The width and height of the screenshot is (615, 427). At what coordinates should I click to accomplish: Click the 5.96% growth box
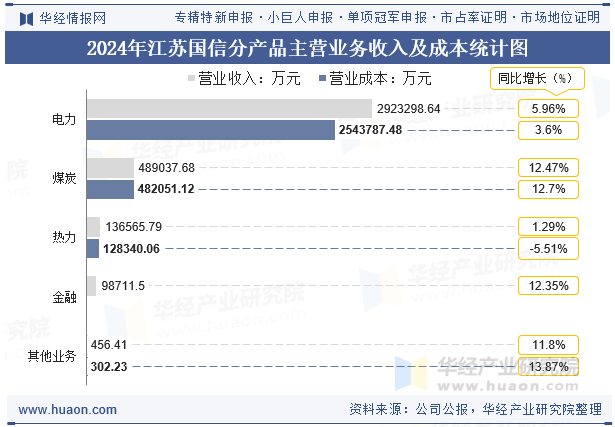tap(548, 109)
